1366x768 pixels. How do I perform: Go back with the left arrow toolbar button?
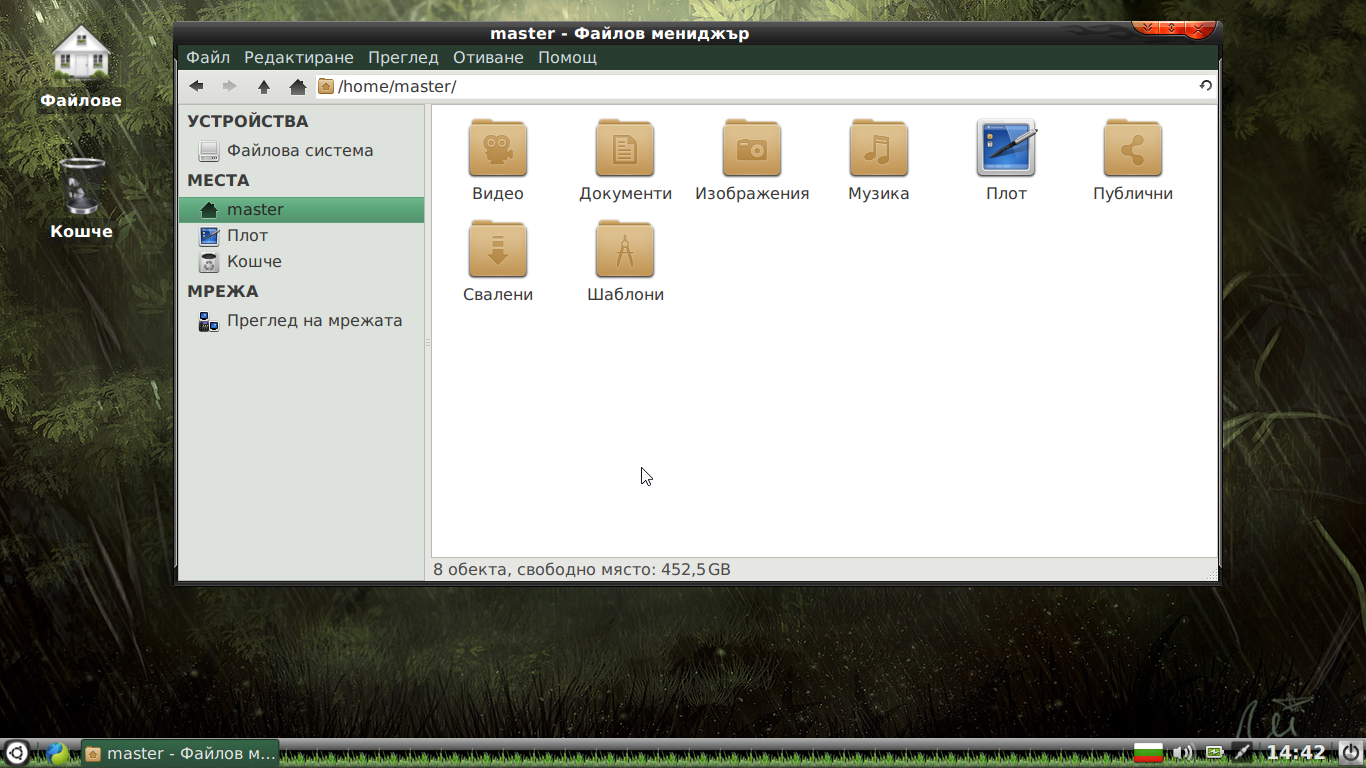(x=197, y=87)
